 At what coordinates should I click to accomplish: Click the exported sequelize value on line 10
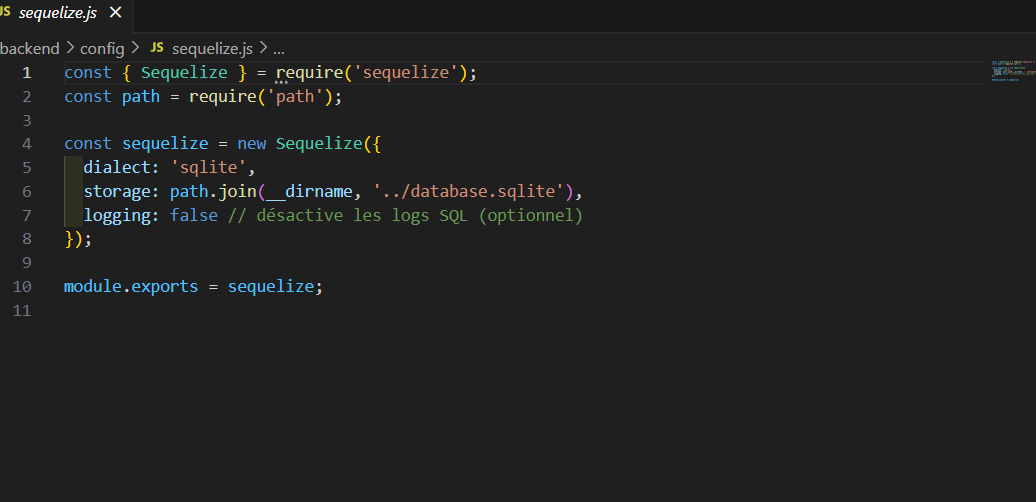271,287
